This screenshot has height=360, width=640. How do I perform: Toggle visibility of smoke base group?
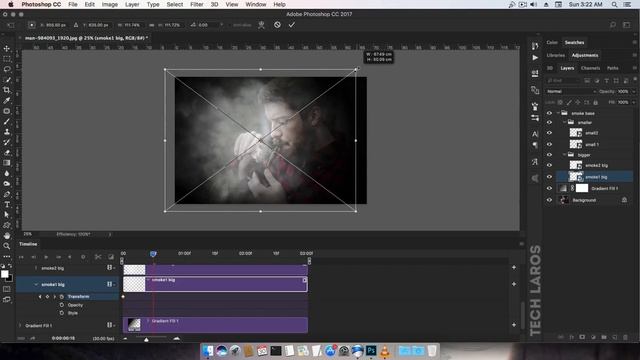tap(549, 113)
